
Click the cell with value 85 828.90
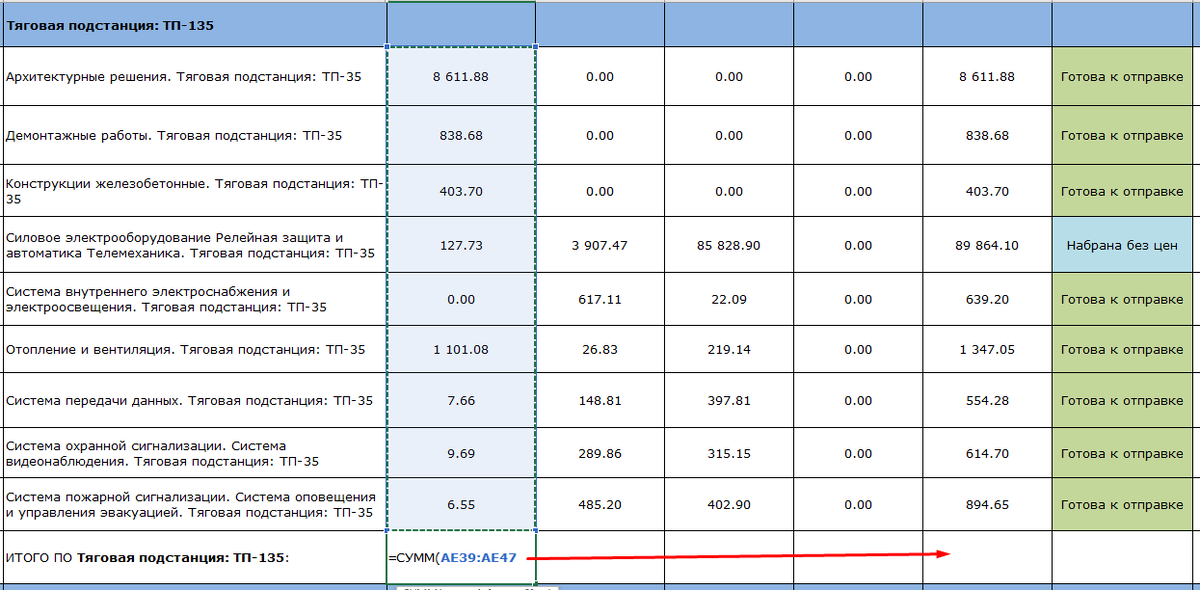[x=729, y=245]
